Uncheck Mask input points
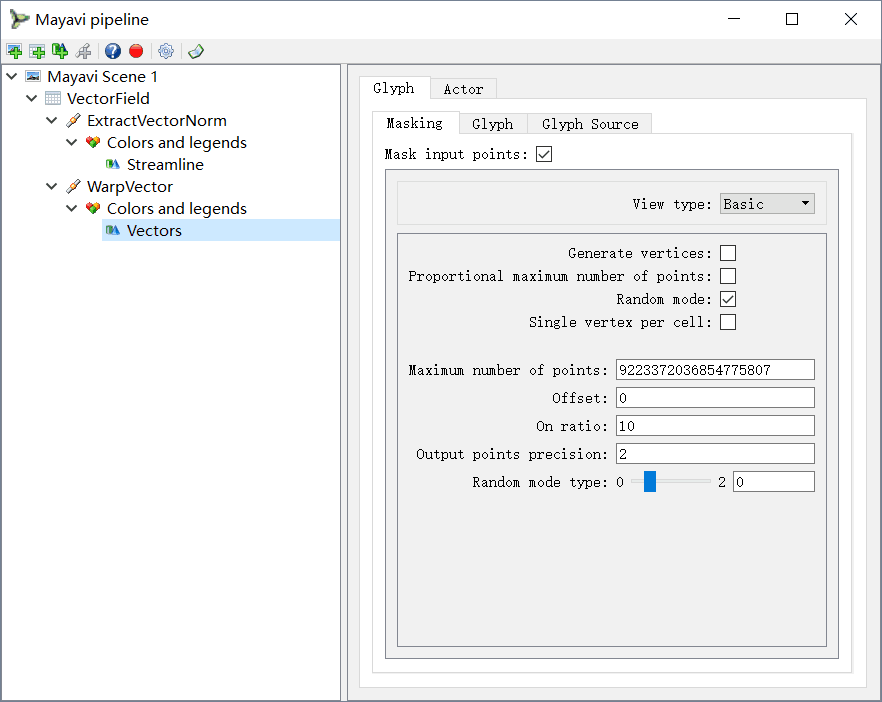The image size is (882, 702). pyautogui.click(x=543, y=154)
